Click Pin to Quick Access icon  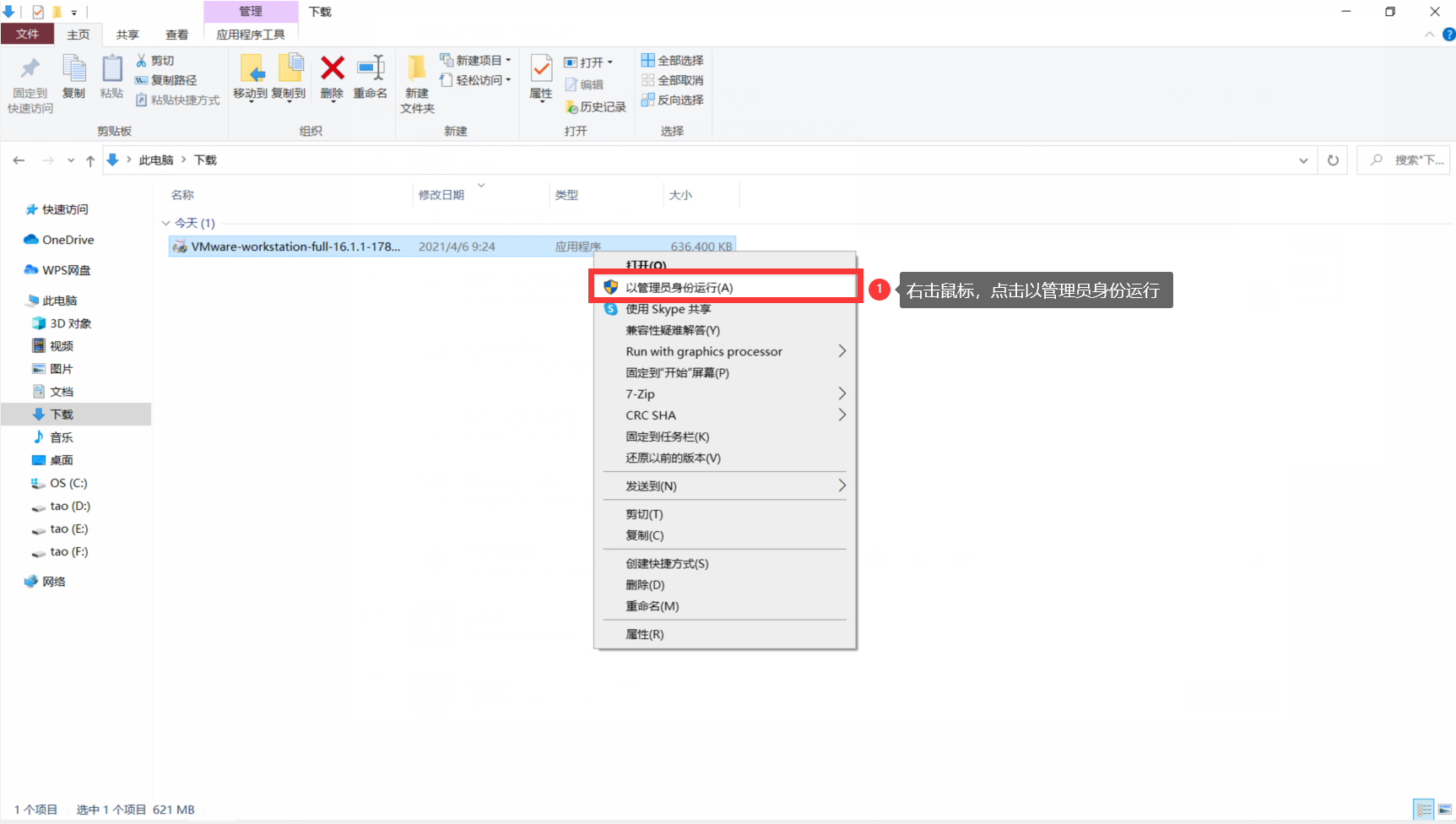(x=30, y=69)
